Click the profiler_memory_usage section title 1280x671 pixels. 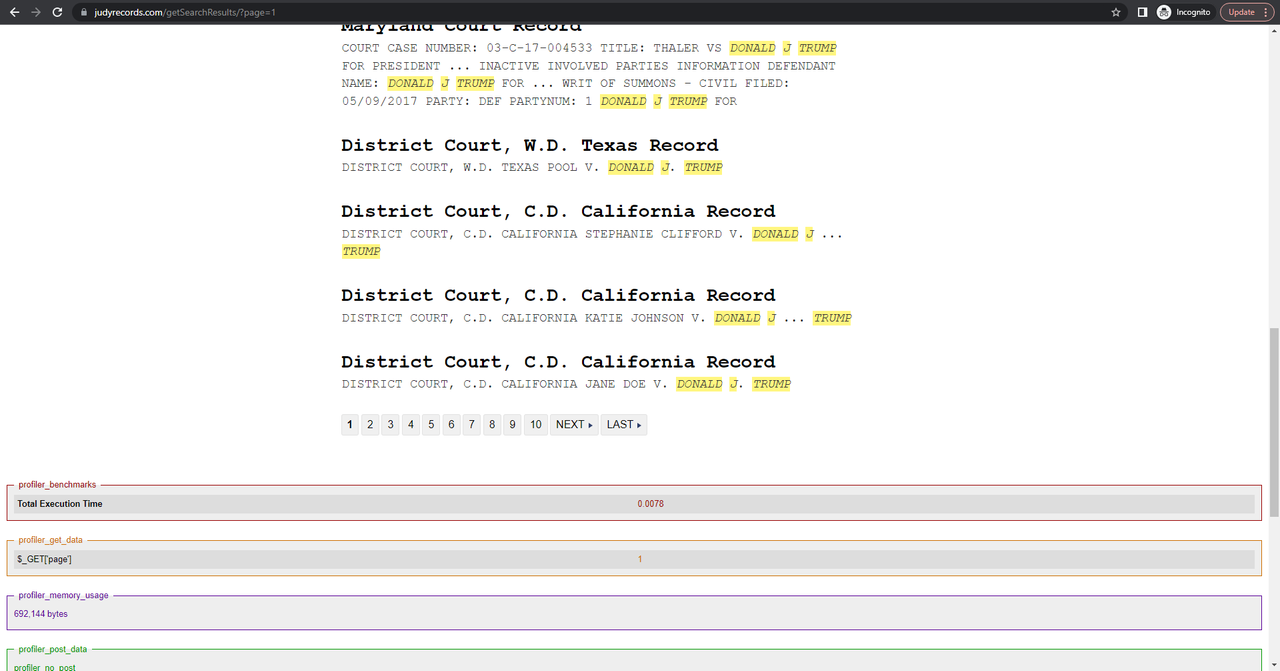pyautogui.click(x=64, y=595)
